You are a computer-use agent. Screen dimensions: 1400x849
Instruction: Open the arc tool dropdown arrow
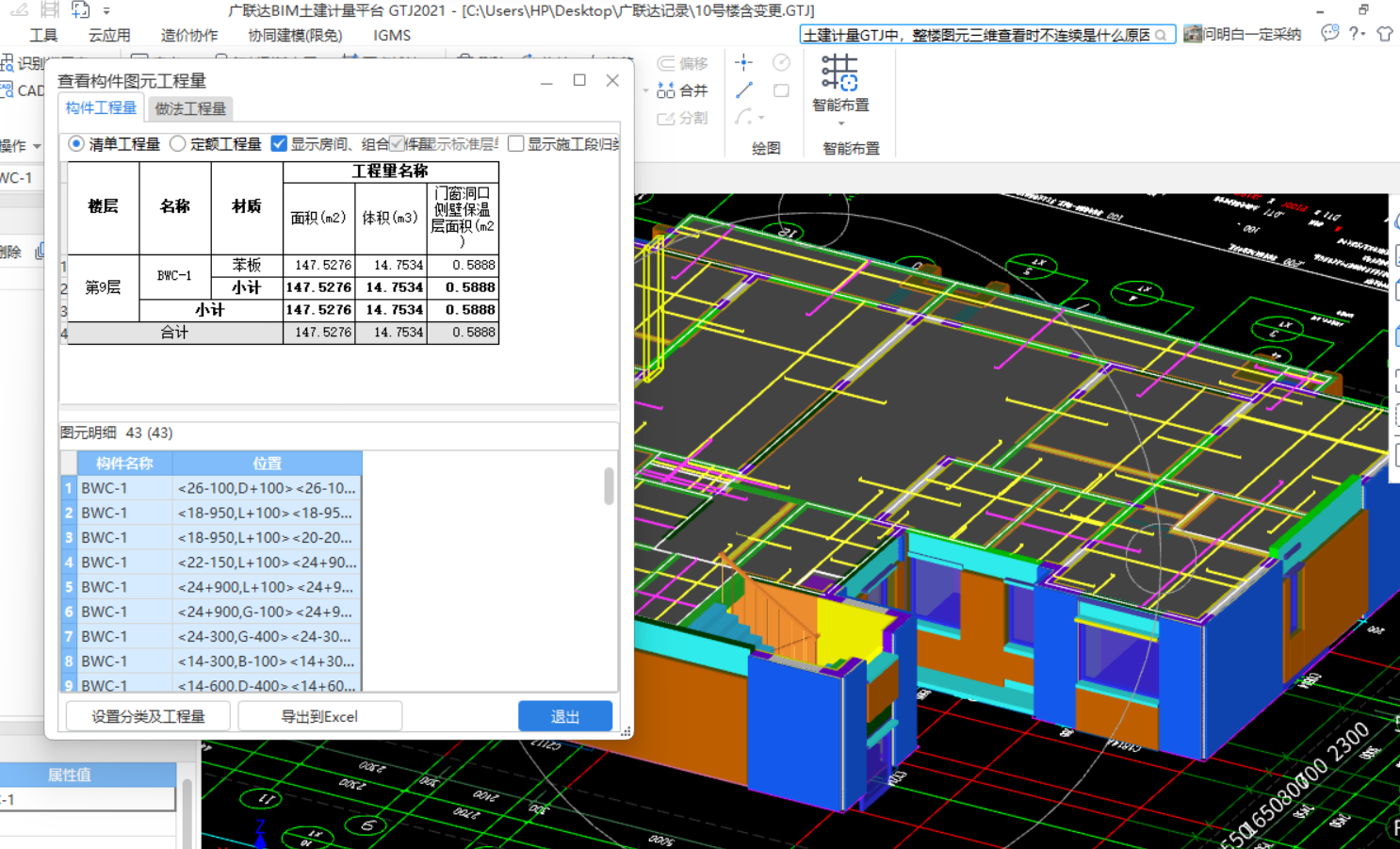click(761, 118)
